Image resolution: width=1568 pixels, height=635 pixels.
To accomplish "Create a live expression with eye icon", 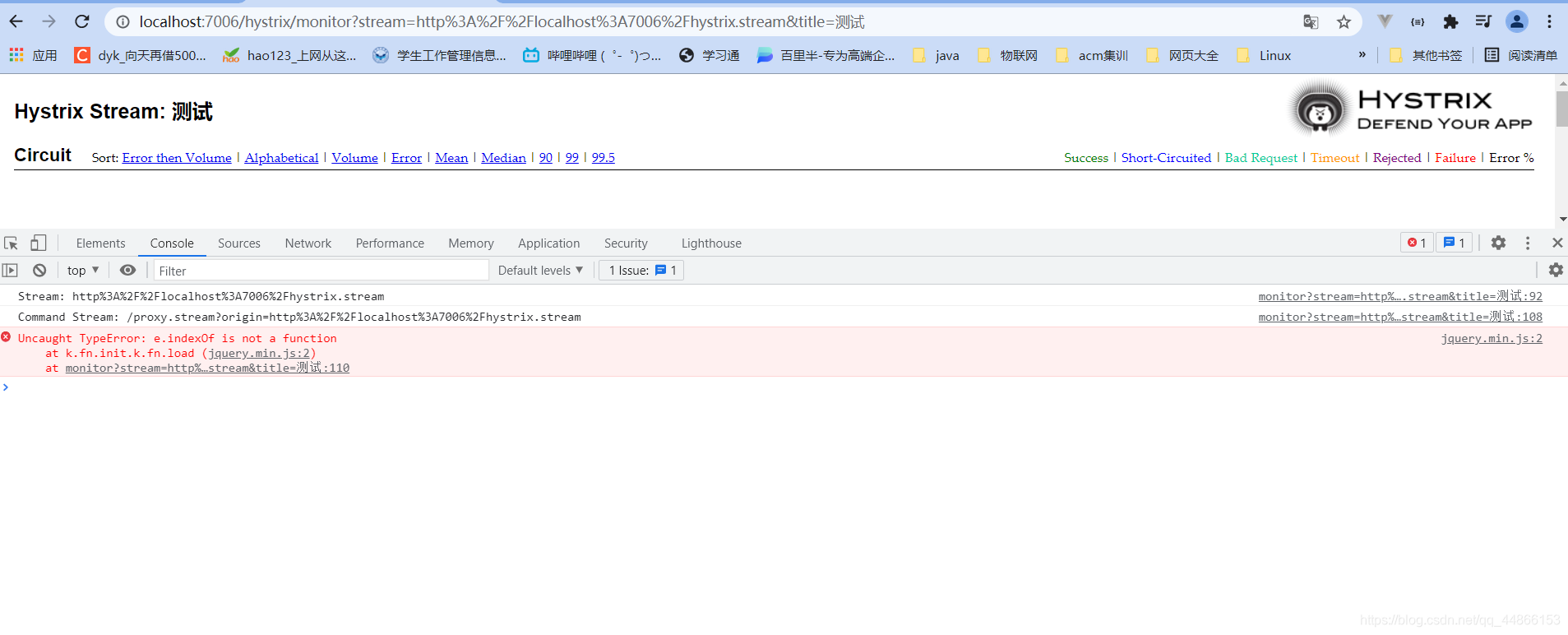I will point(127,271).
